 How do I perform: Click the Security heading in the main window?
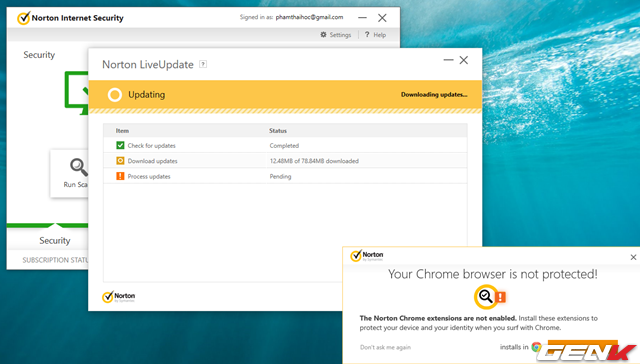point(39,55)
